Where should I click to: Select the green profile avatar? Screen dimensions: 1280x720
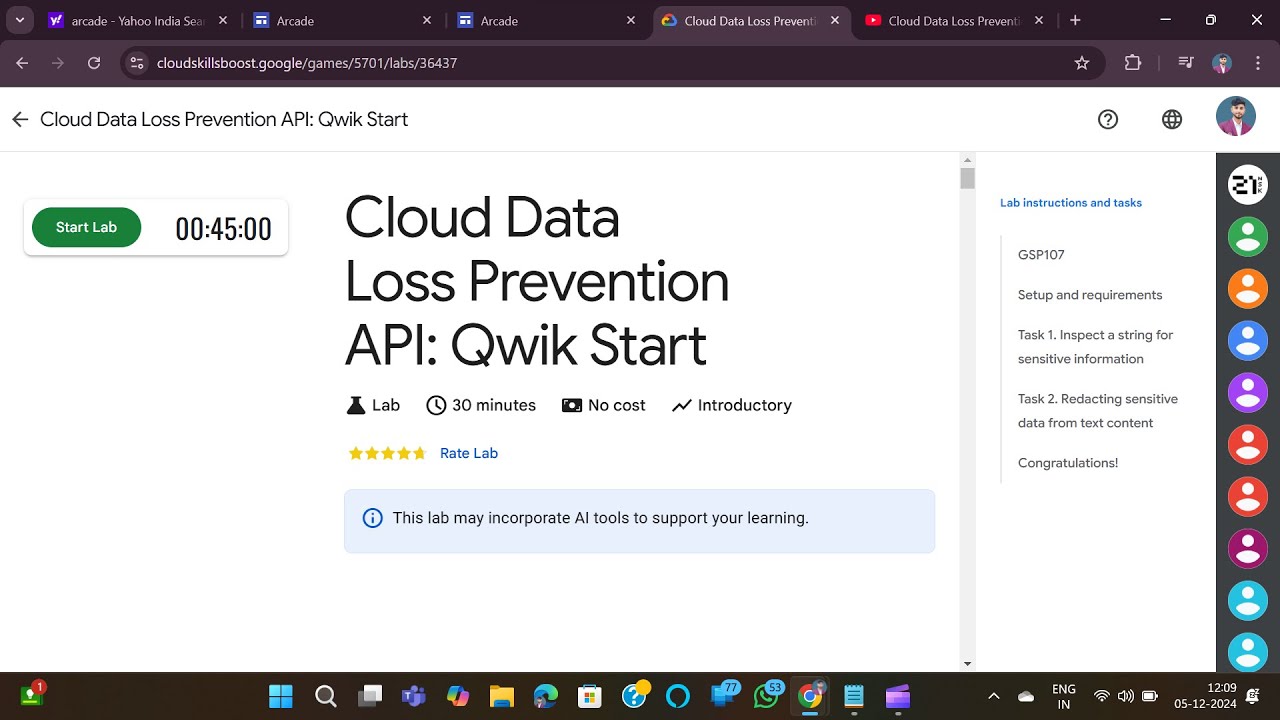click(1248, 237)
